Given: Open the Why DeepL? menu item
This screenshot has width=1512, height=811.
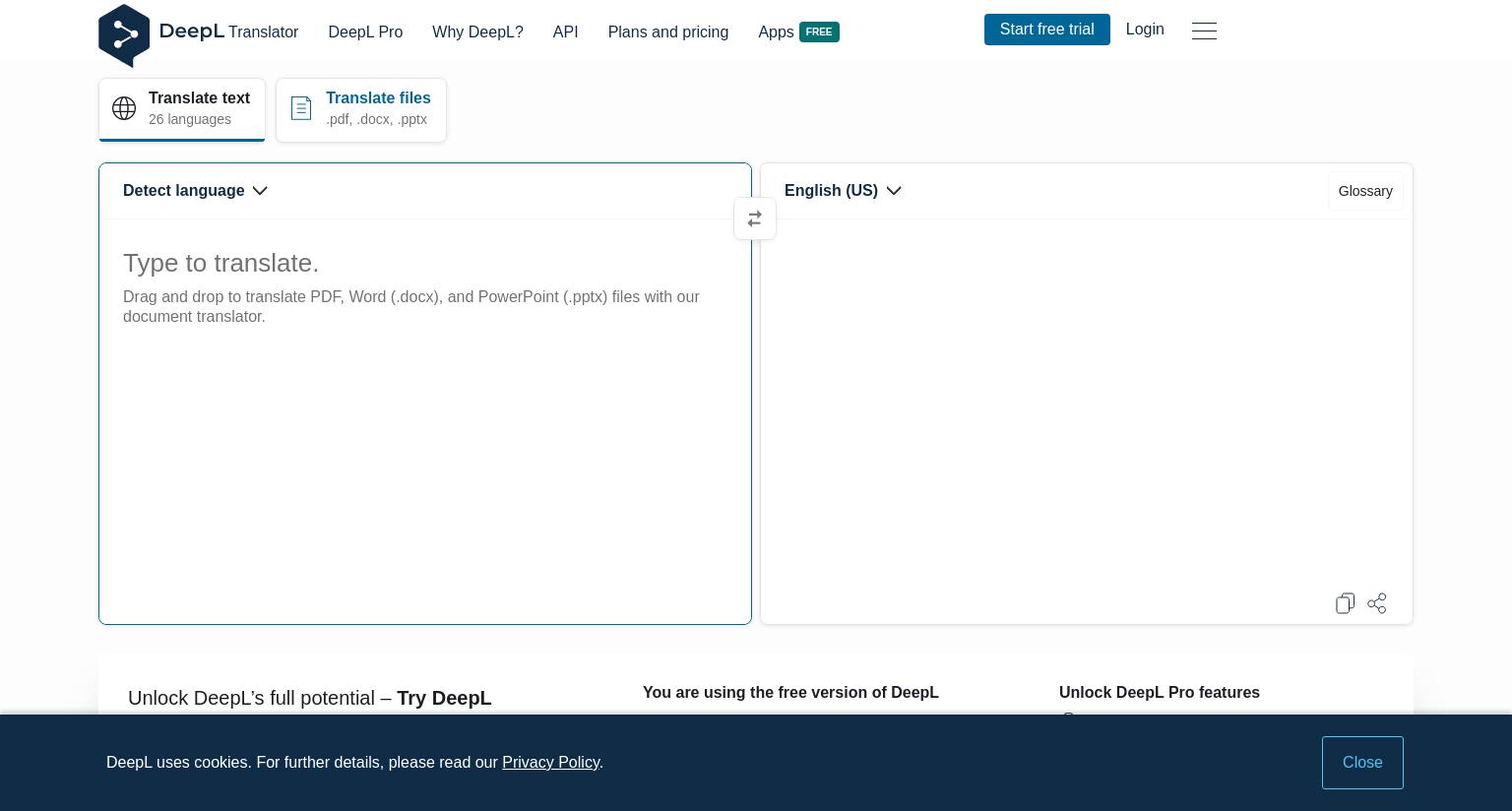Looking at the screenshot, I should (477, 32).
